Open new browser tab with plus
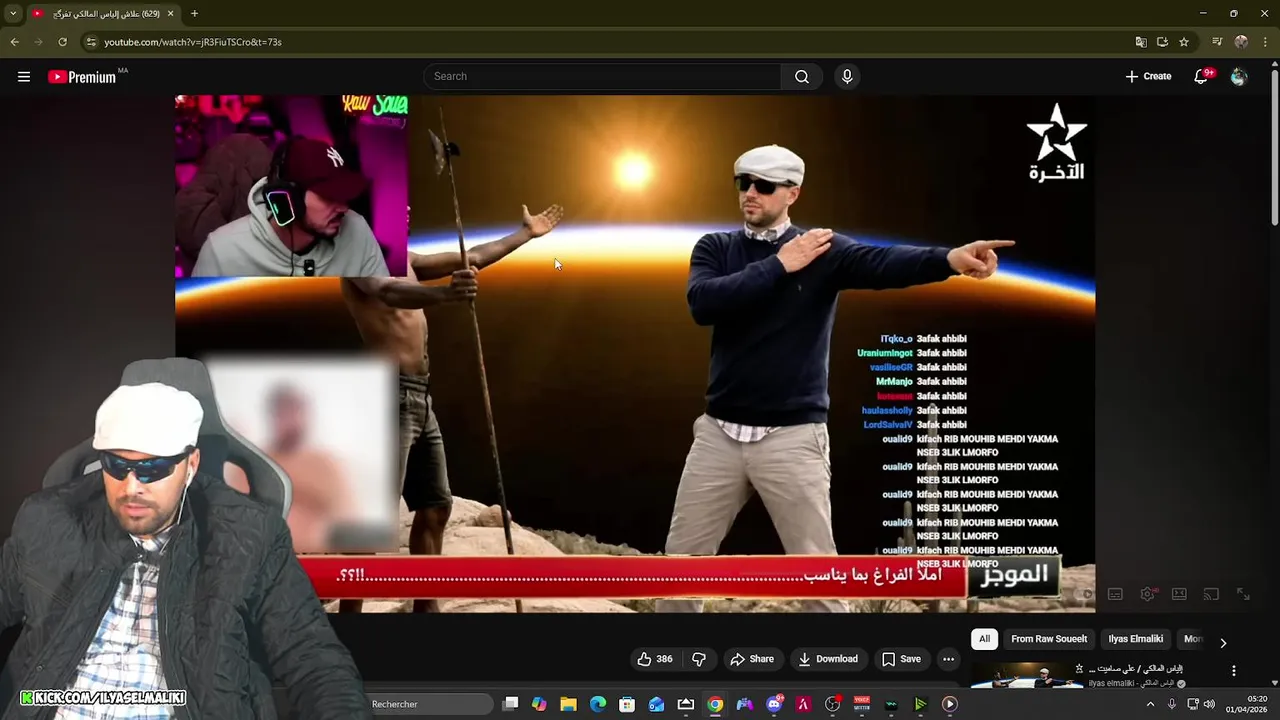This screenshot has height=720, width=1280. (194, 14)
